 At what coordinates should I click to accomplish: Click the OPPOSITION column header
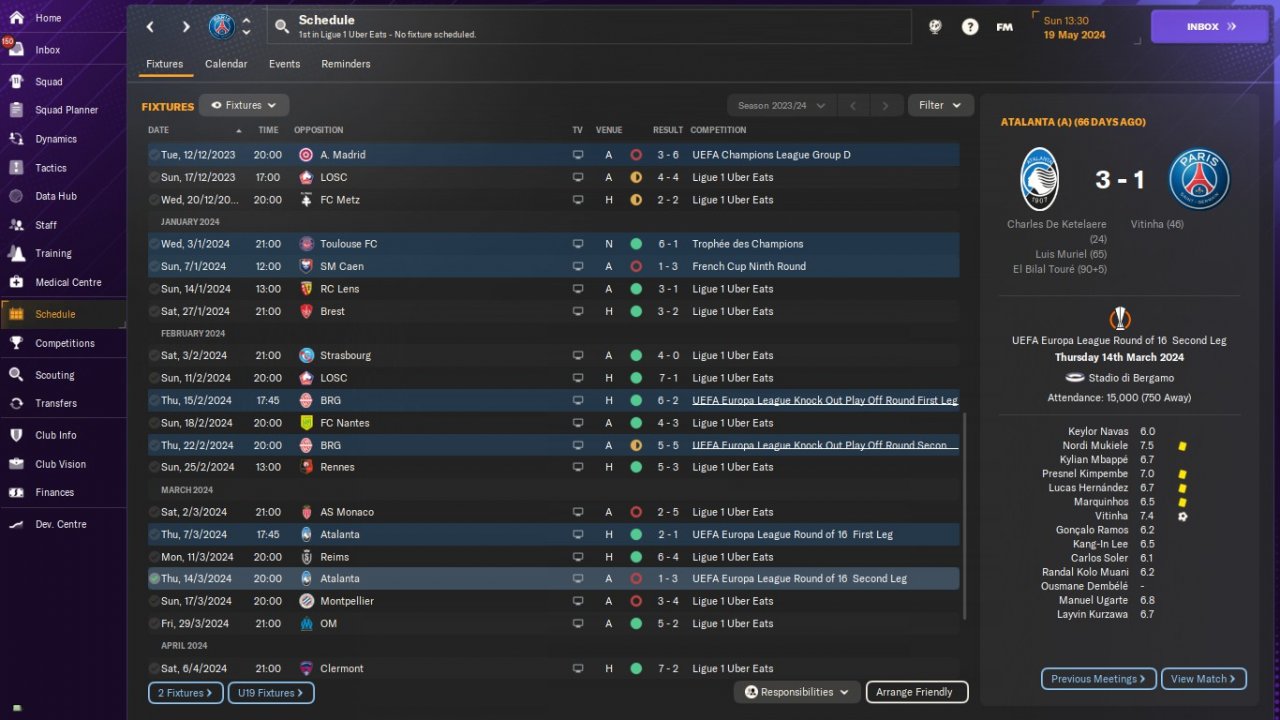[x=319, y=130]
